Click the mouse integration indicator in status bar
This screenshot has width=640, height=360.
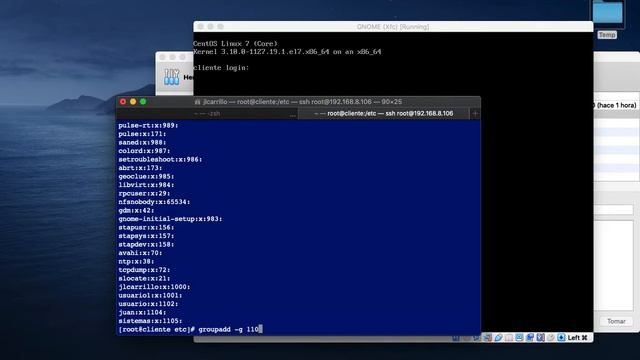[551, 338]
